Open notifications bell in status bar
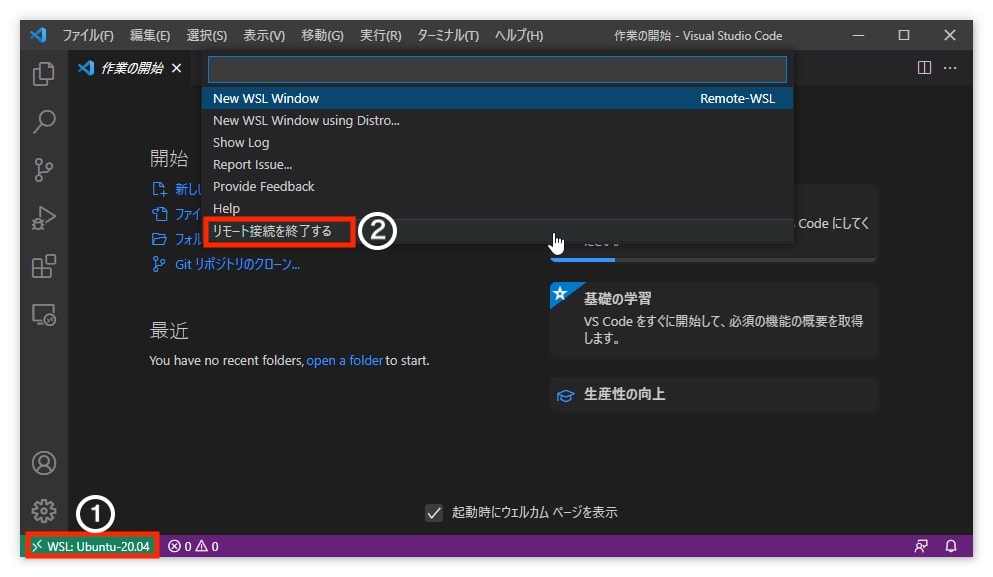Image resolution: width=993 pixels, height=577 pixels. click(x=951, y=546)
